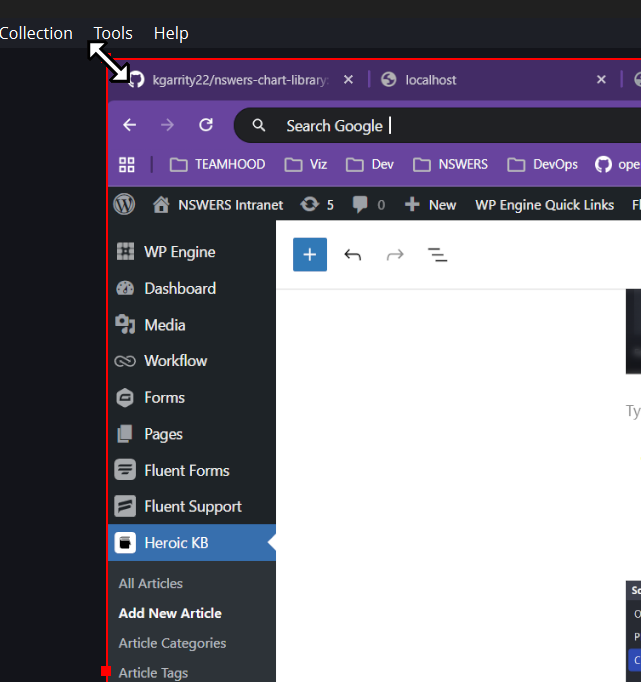Viewport: 641px width, 682px height.
Task: Open WP Engine Quick Links
Action: tap(544, 204)
